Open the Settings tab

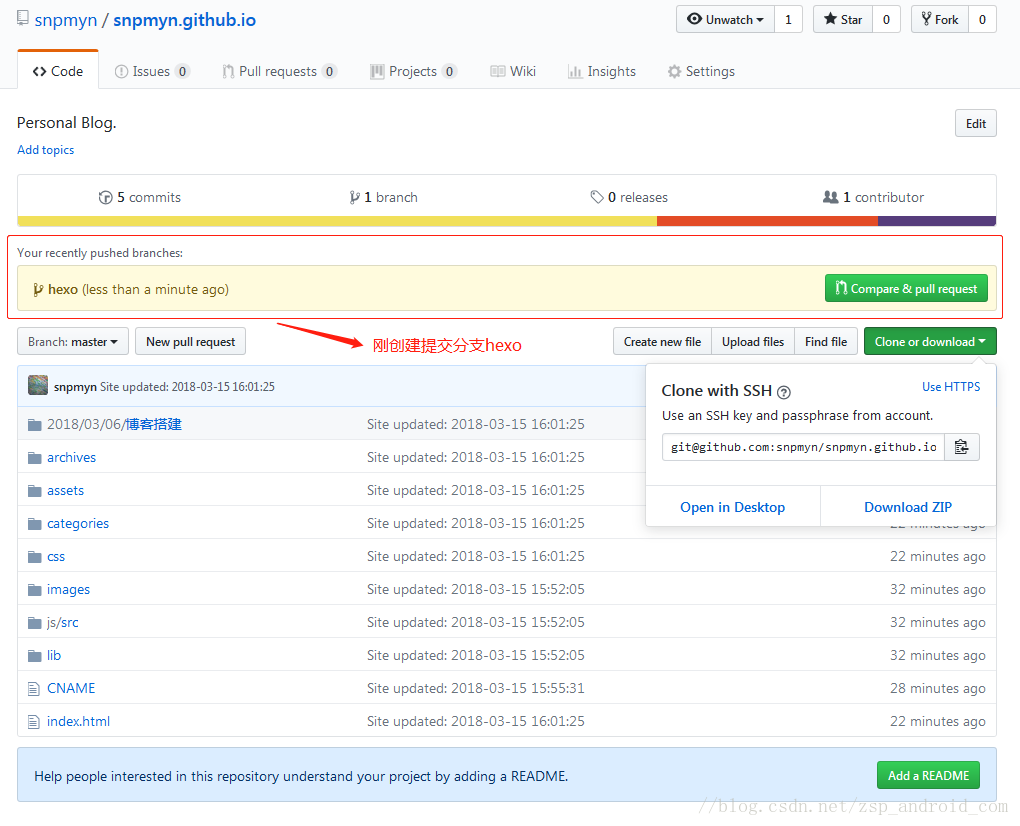pyautogui.click(x=701, y=72)
